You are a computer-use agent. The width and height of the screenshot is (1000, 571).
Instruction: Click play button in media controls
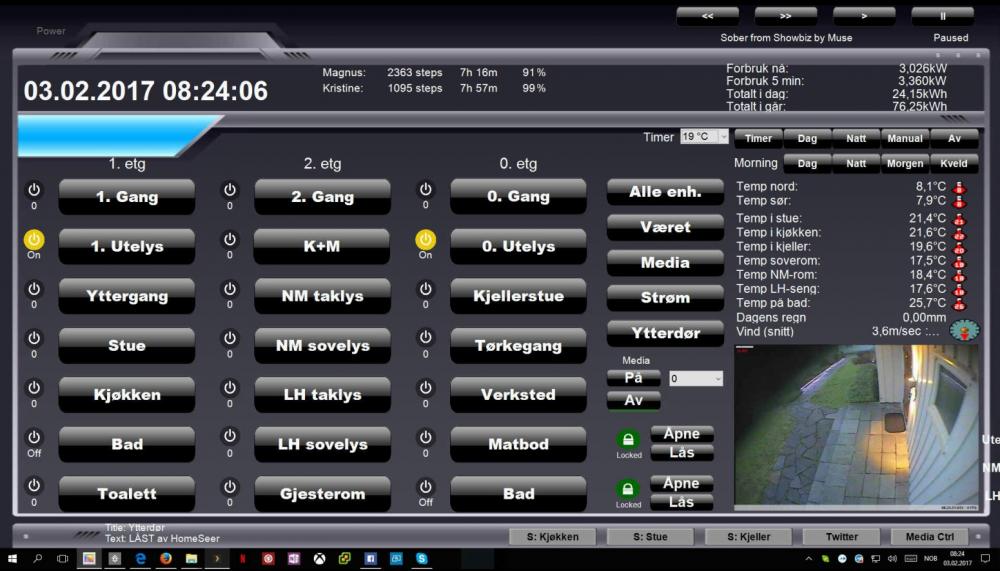[x=864, y=16]
